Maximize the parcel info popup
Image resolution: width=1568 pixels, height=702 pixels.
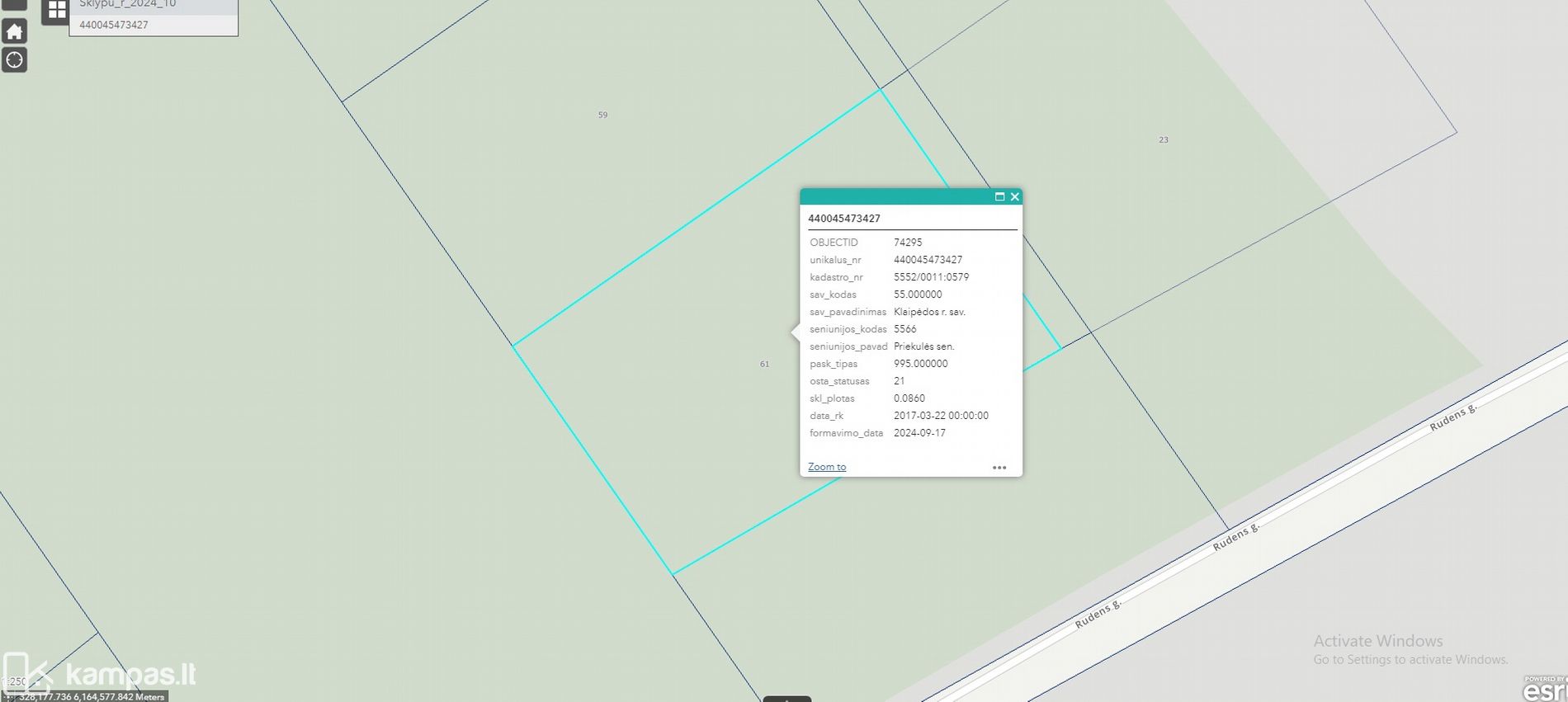click(999, 197)
